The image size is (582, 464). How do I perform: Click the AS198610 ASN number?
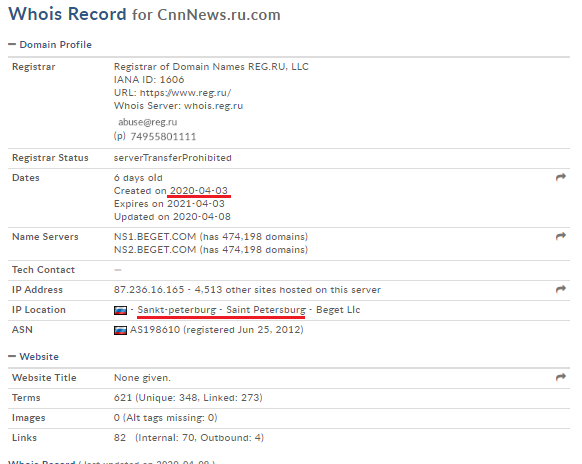[x=155, y=330]
